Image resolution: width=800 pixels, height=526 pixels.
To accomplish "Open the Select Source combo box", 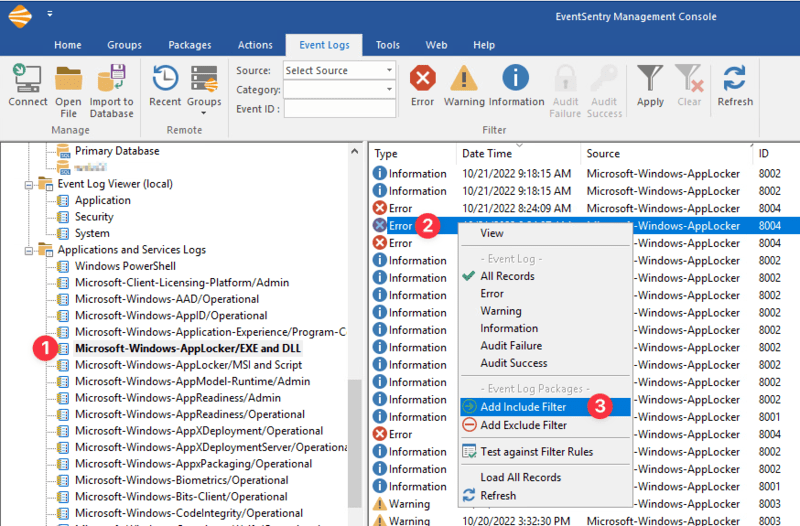I will (339, 70).
